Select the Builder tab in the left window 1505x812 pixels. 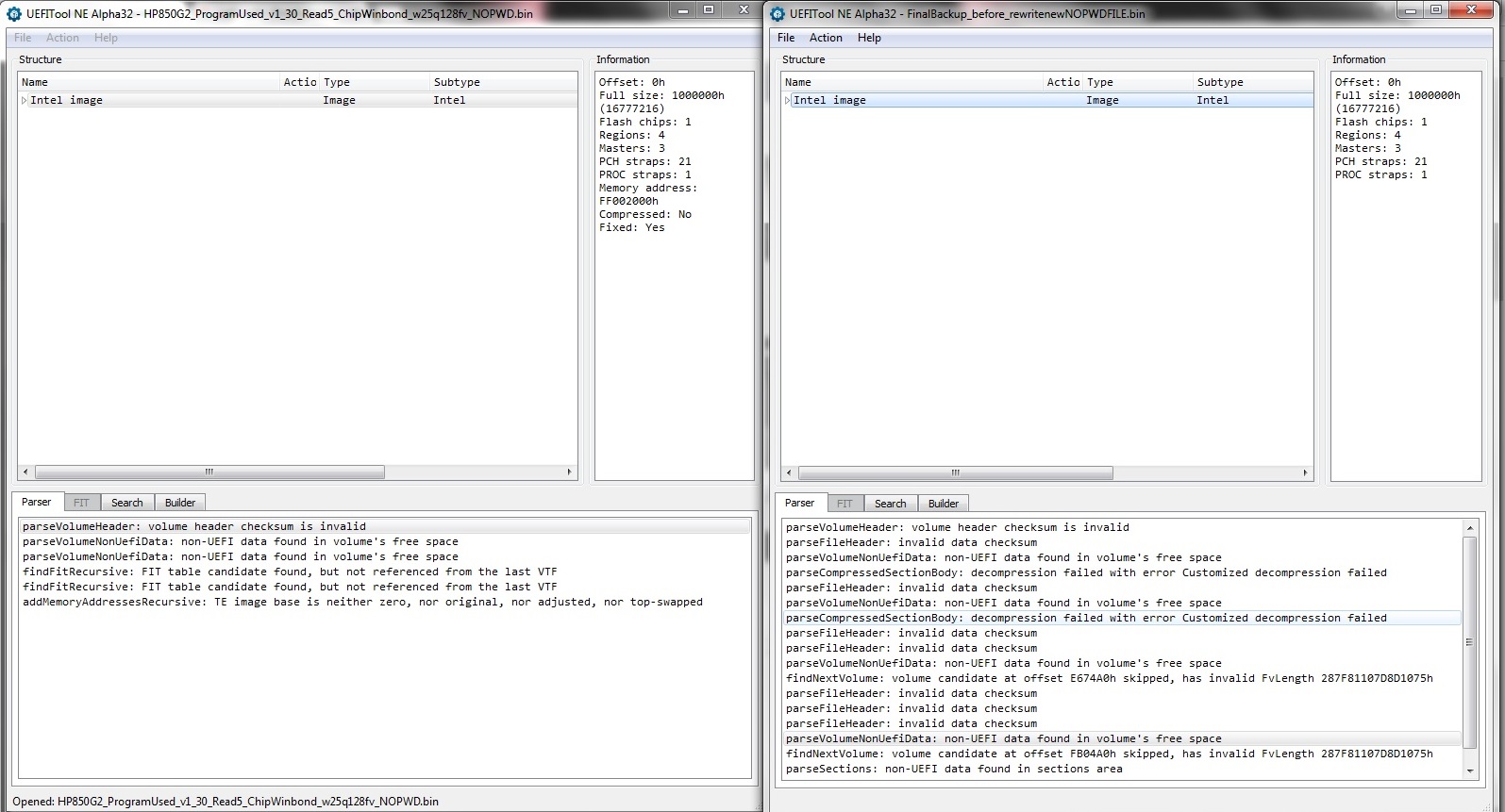[x=180, y=503]
